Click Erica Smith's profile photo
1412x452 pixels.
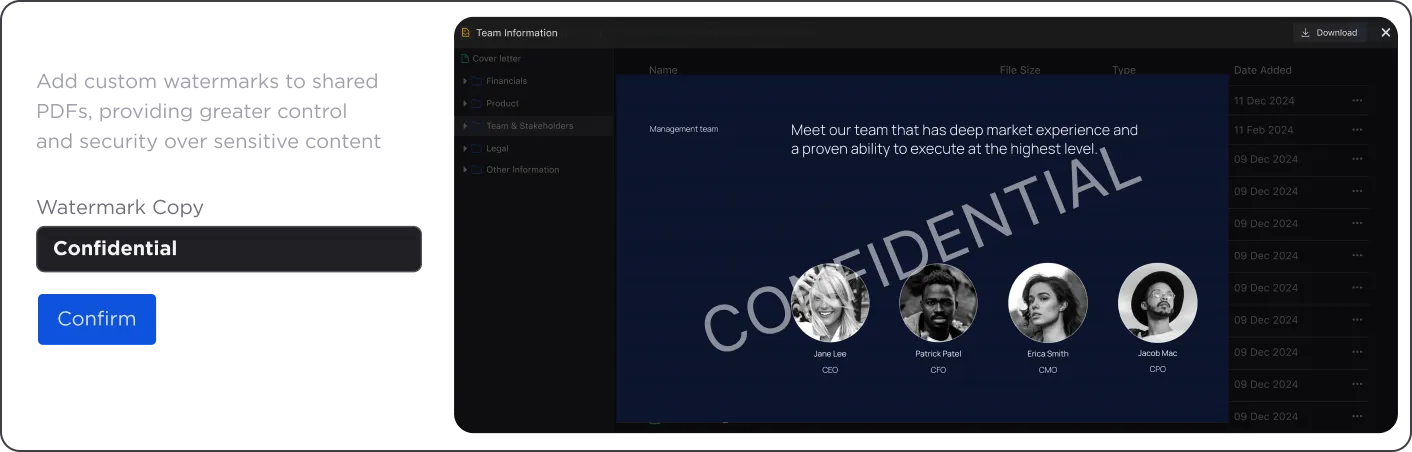point(1048,303)
